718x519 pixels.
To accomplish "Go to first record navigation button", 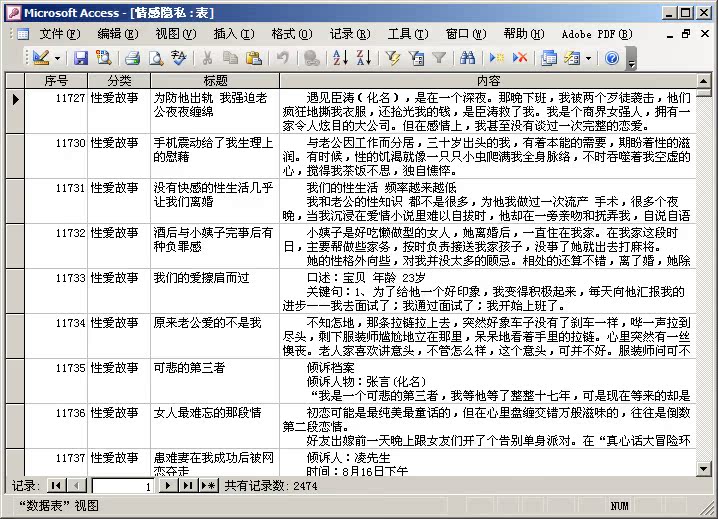I will click(56, 486).
